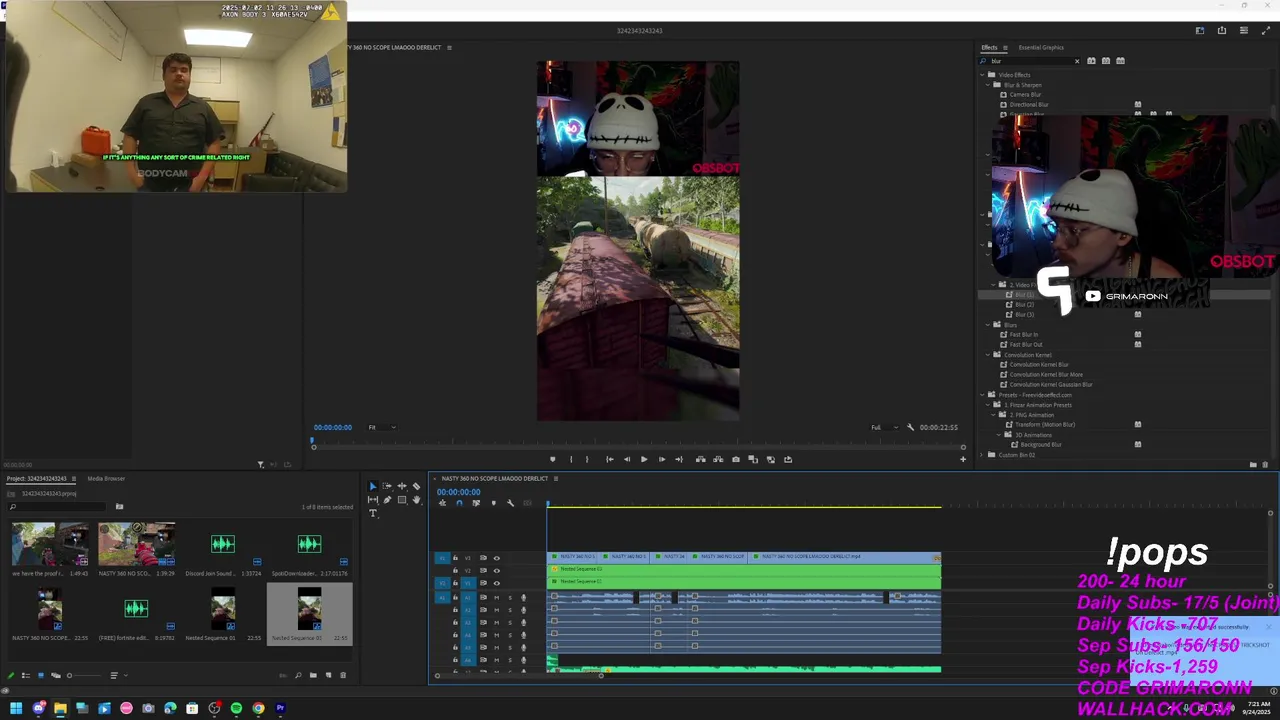
Task: Select Transform (Motion Blur) preset
Action: tap(1044, 425)
